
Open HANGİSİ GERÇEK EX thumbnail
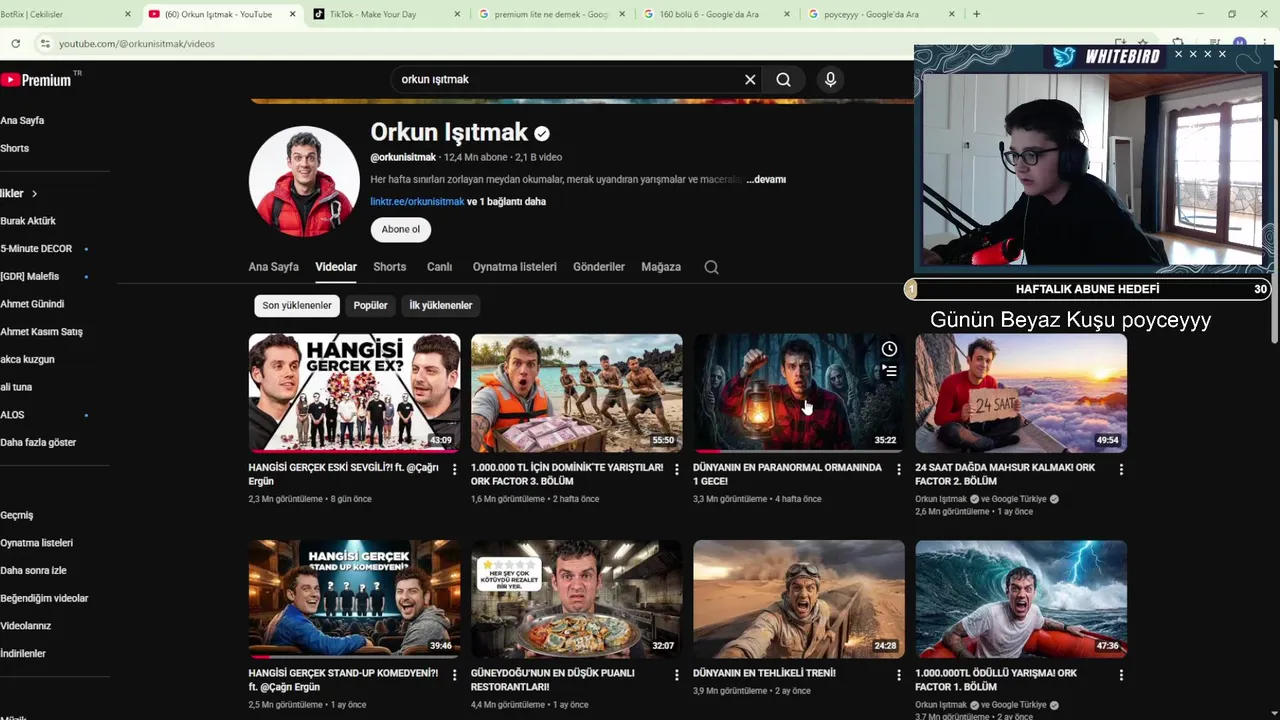[x=355, y=393]
